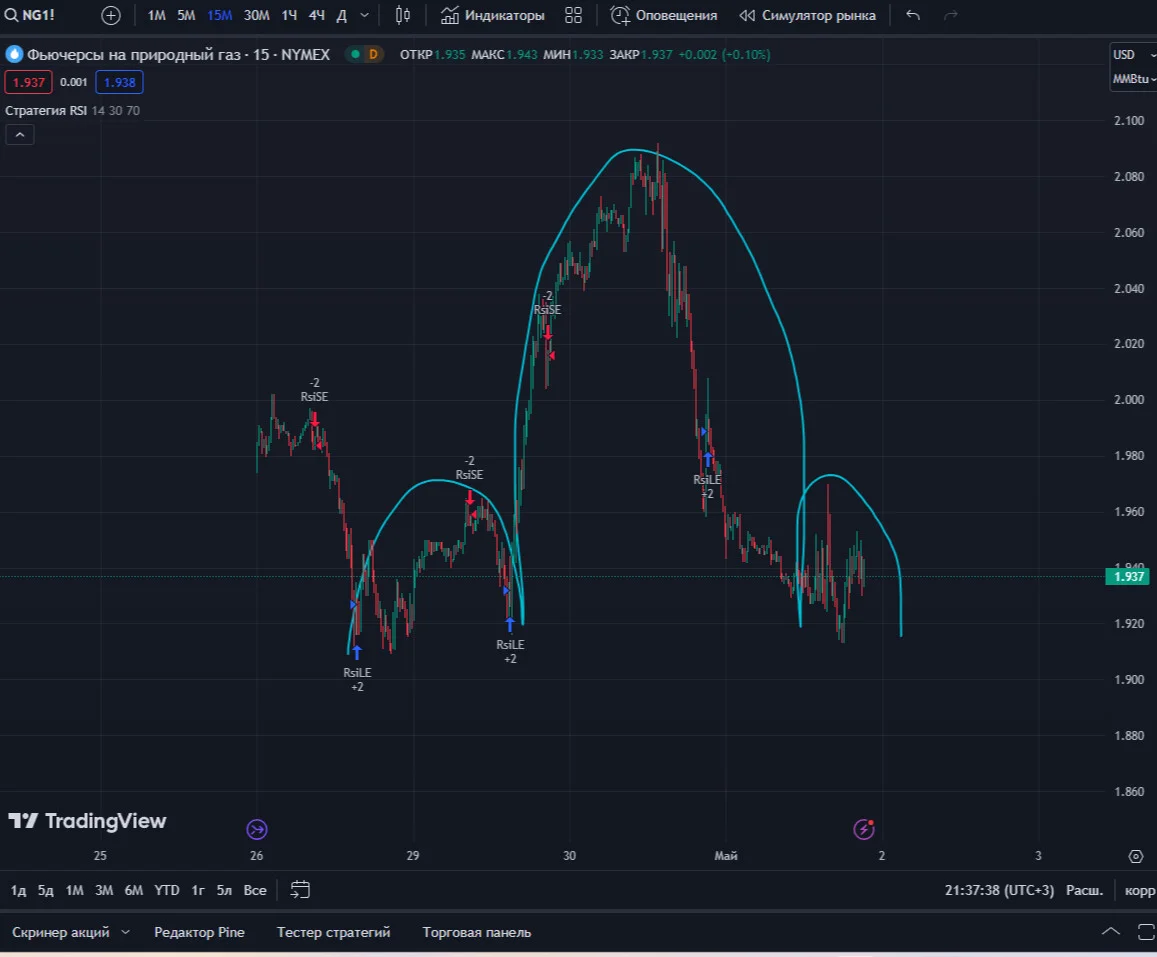
Task: Open the Тестер стратегий tab
Action: [x=334, y=932]
